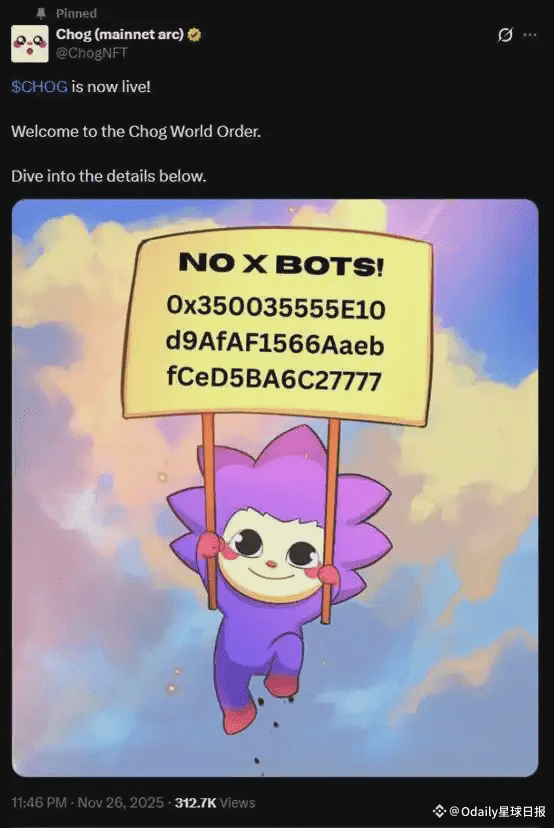Click the 0x350035555E10 contract address line
The height and width of the screenshot is (828, 554).
[x=276, y=307]
